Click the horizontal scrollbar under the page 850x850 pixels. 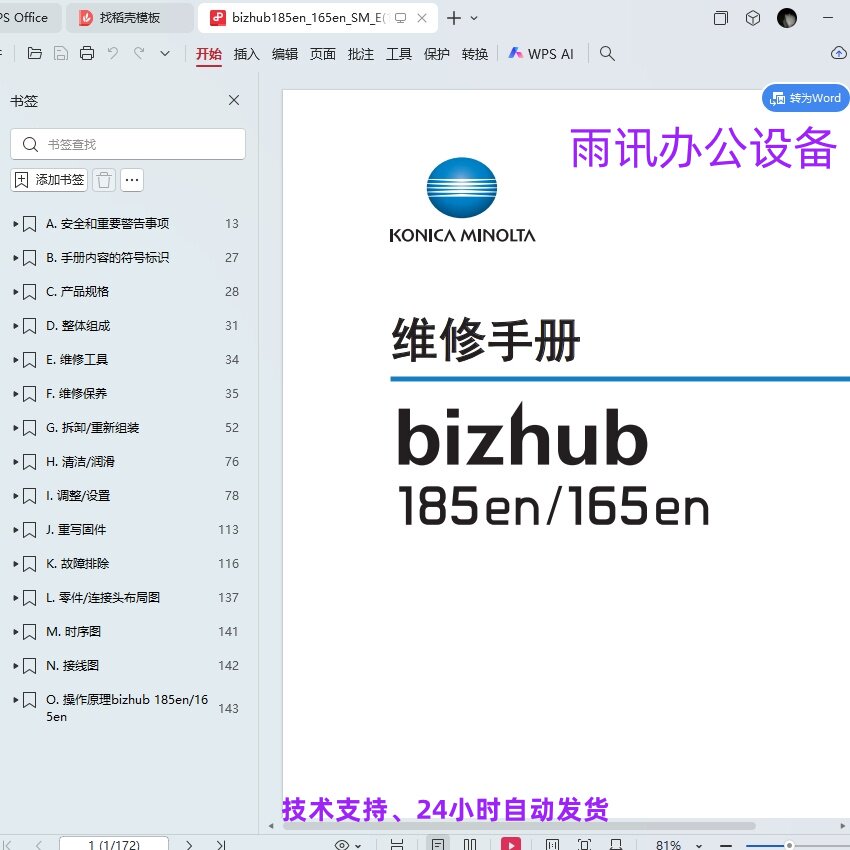click(519, 826)
